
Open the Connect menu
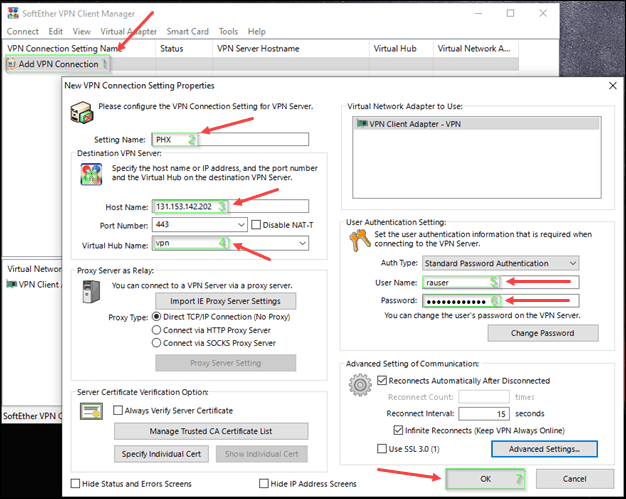tap(22, 32)
